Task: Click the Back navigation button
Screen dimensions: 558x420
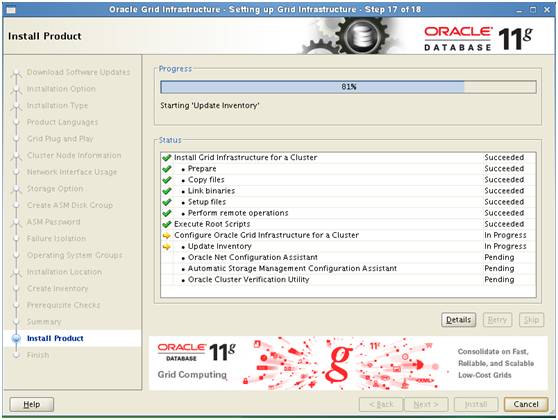Action: click(381, 404)
